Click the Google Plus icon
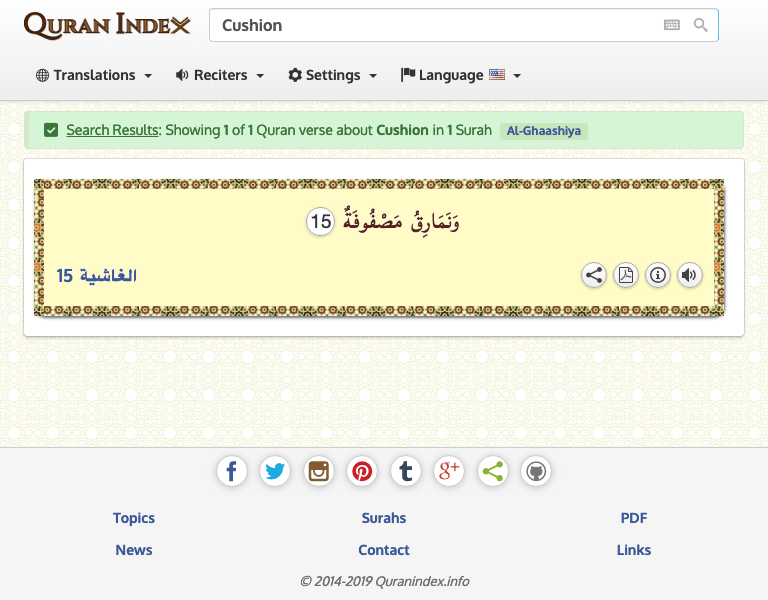Screen dimensions: 768x600 pos(449,471)
